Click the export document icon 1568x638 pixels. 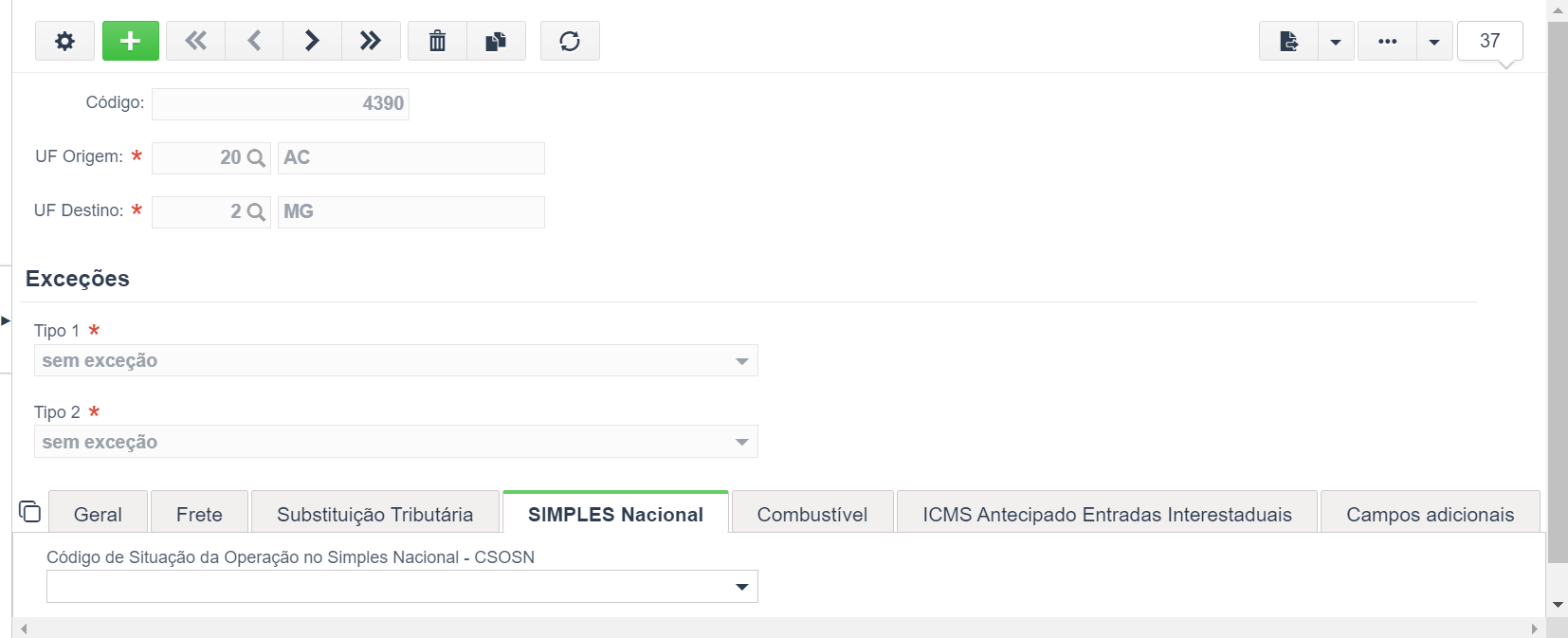click(1288, 41)
